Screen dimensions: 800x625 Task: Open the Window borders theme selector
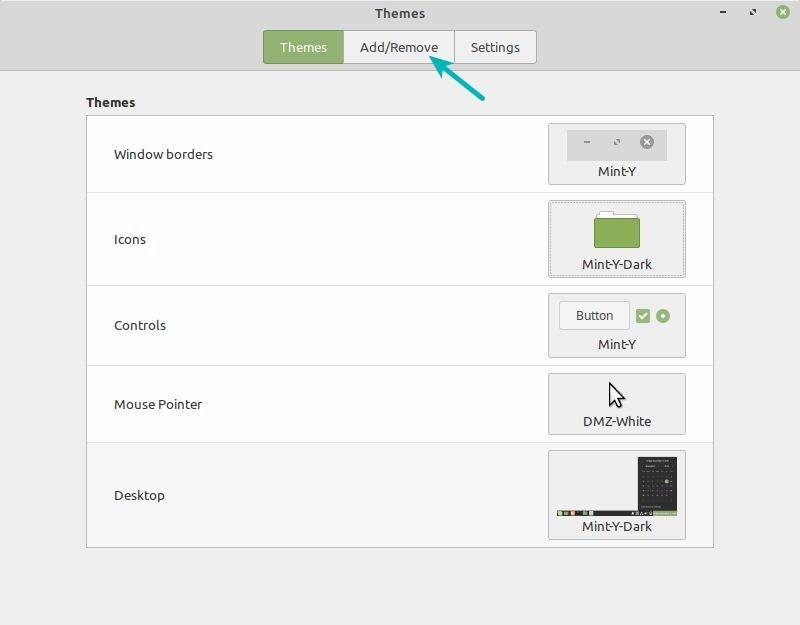coord(617,154)
